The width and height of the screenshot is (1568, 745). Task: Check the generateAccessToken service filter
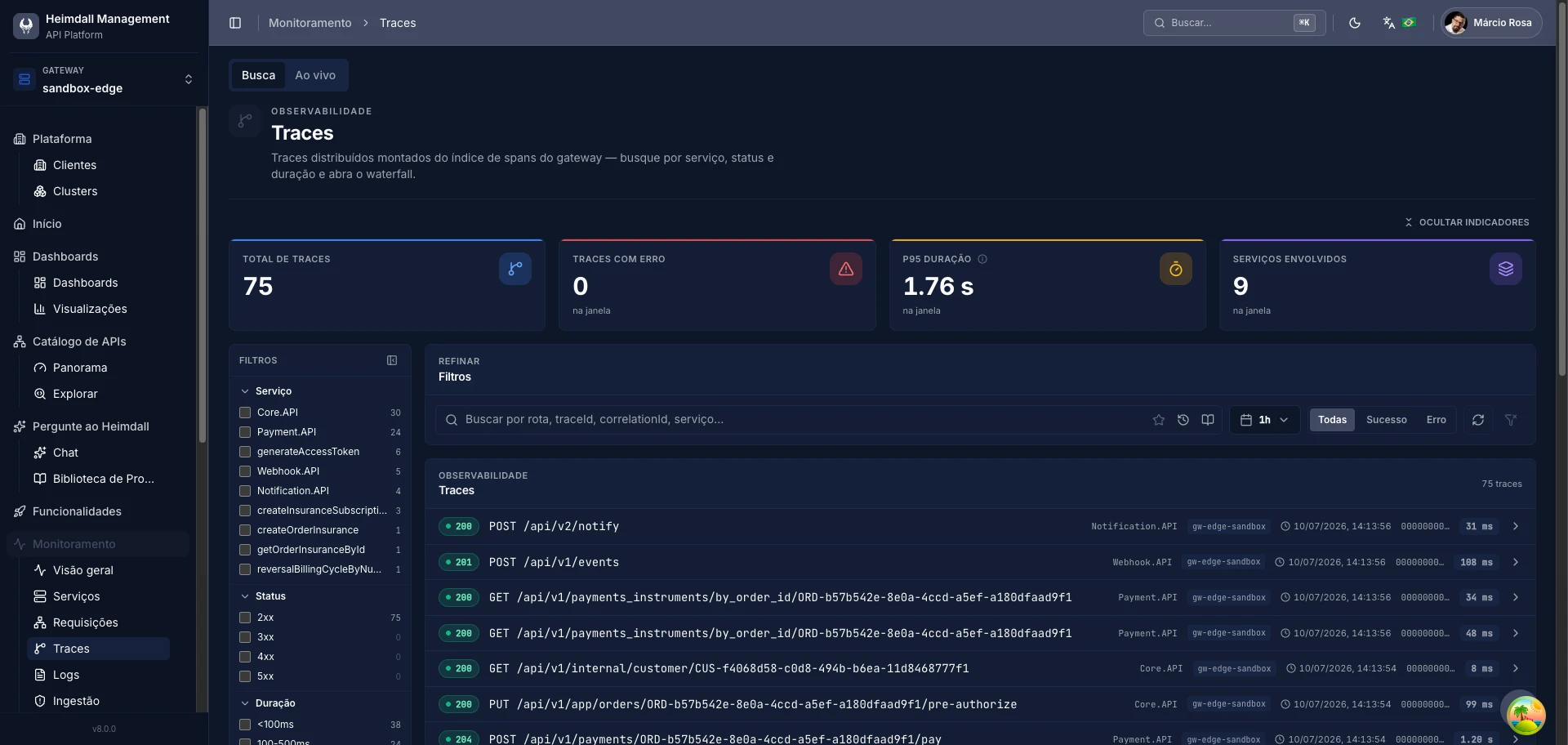[x=244, y=452]
